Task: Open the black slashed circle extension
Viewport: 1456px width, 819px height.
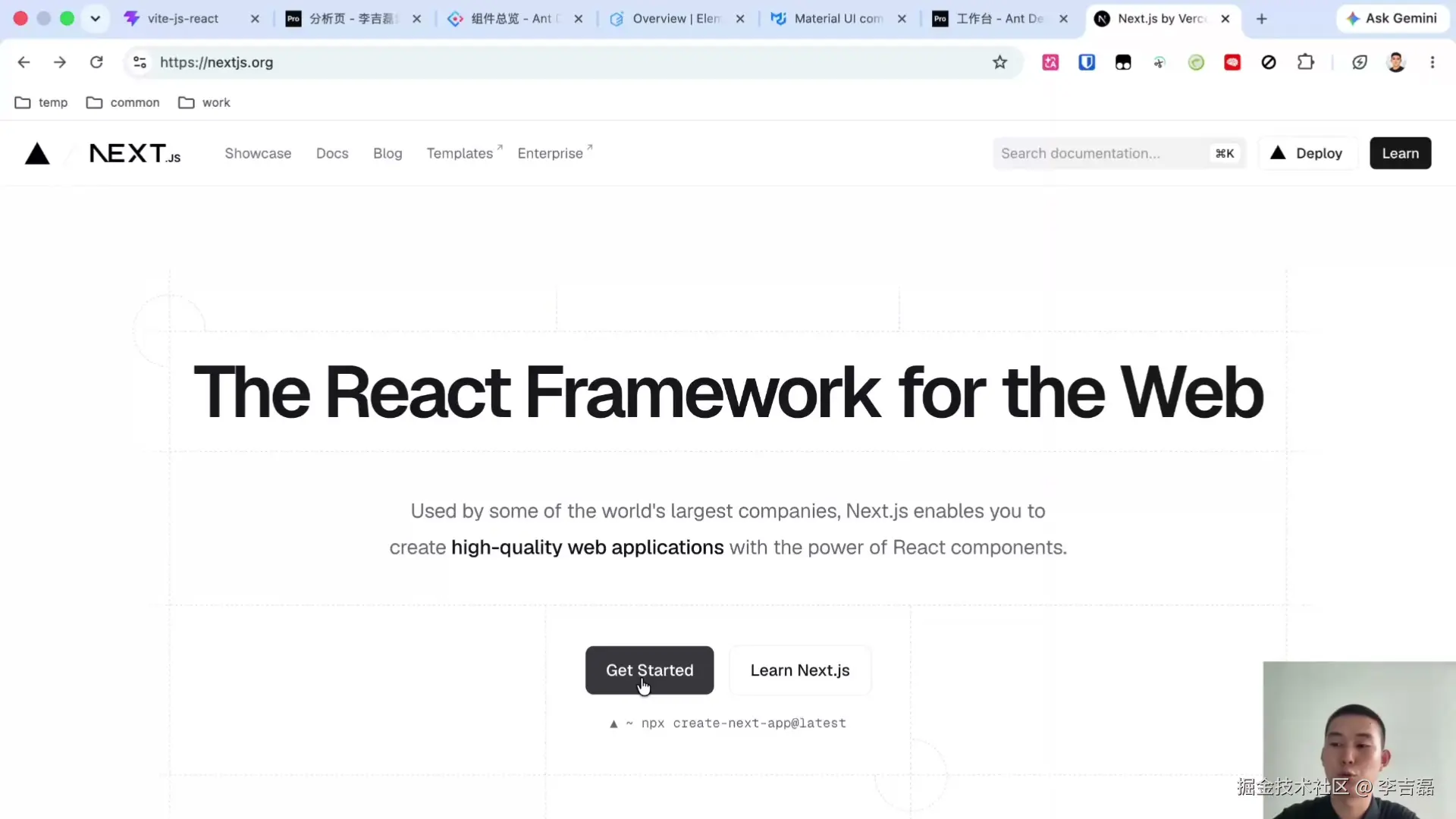Action: pos(1269,62)
